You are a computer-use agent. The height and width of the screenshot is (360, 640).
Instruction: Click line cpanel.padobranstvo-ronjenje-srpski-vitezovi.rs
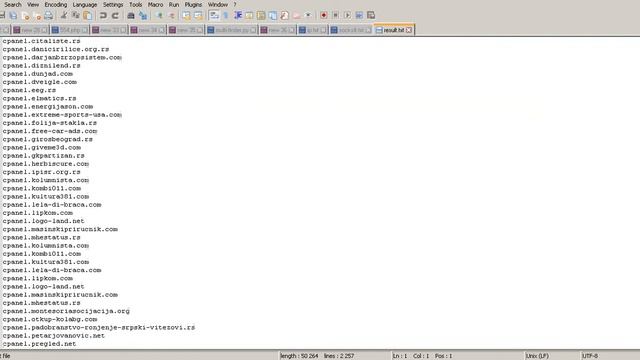99,327
